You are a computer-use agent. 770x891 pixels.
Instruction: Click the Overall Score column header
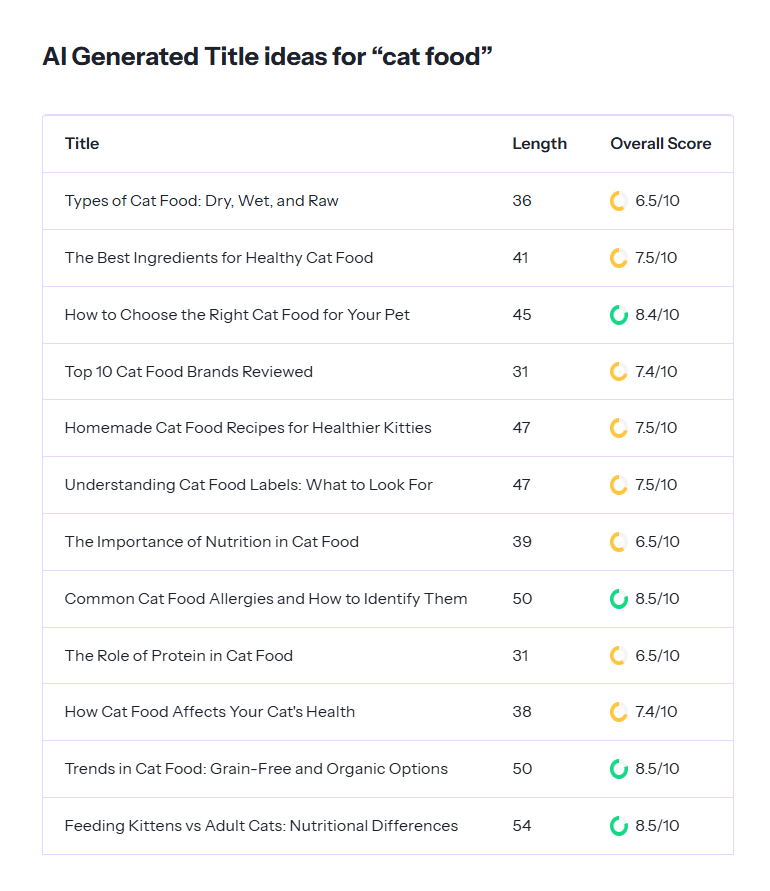(x=660, y=144)
